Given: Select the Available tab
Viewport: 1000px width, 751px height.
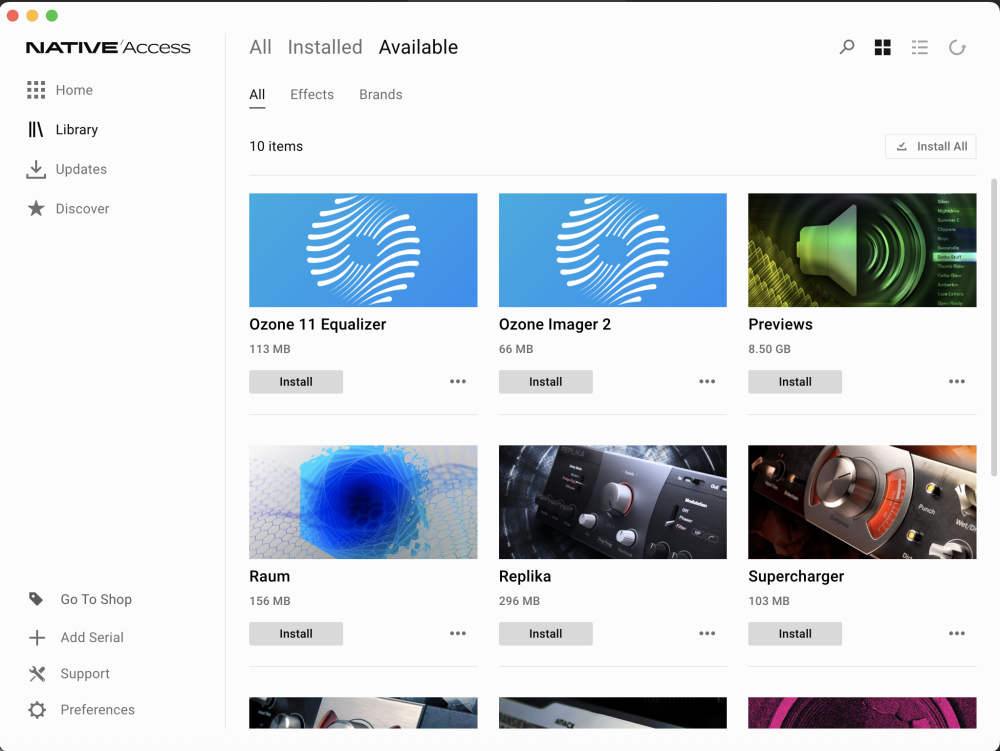Looking at the screenshot, I should pos(418,47).
